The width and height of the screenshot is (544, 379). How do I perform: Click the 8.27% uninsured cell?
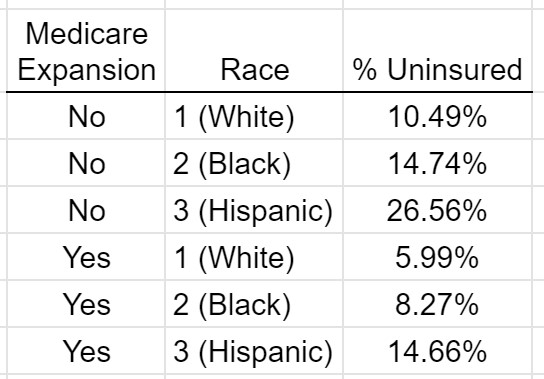[437, 304]
